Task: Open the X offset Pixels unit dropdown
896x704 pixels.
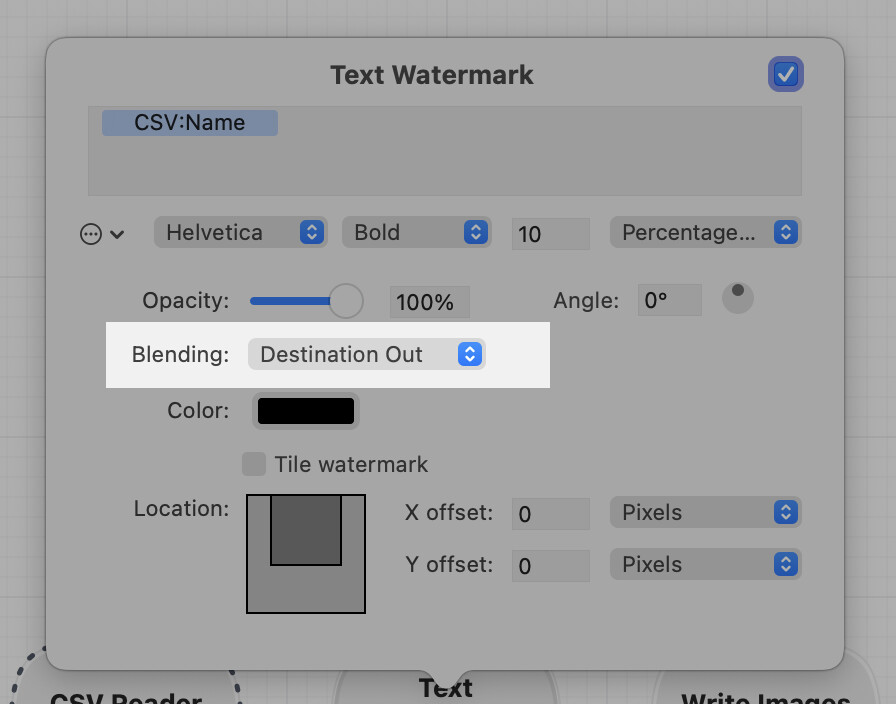Action: (705, 513)
